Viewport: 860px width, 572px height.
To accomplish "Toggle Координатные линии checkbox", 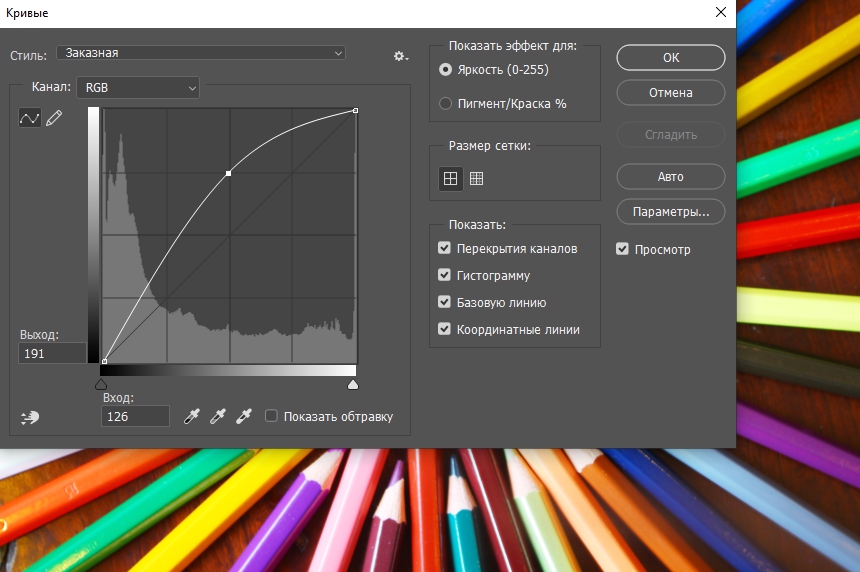I will pyautogui.click(x=444, y=329).
